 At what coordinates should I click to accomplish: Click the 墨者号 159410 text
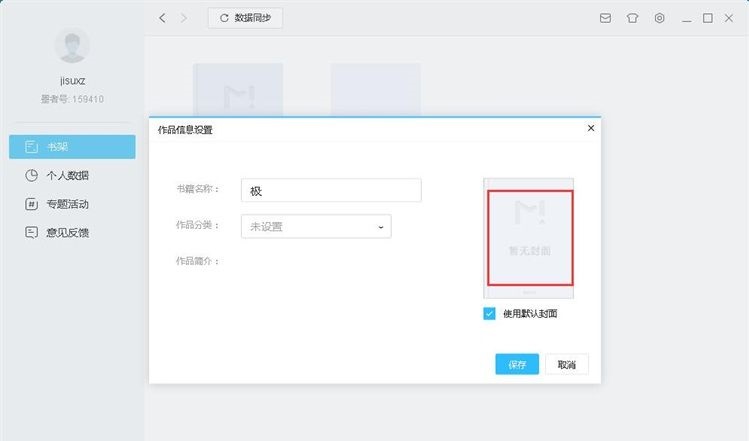point(72,99)
